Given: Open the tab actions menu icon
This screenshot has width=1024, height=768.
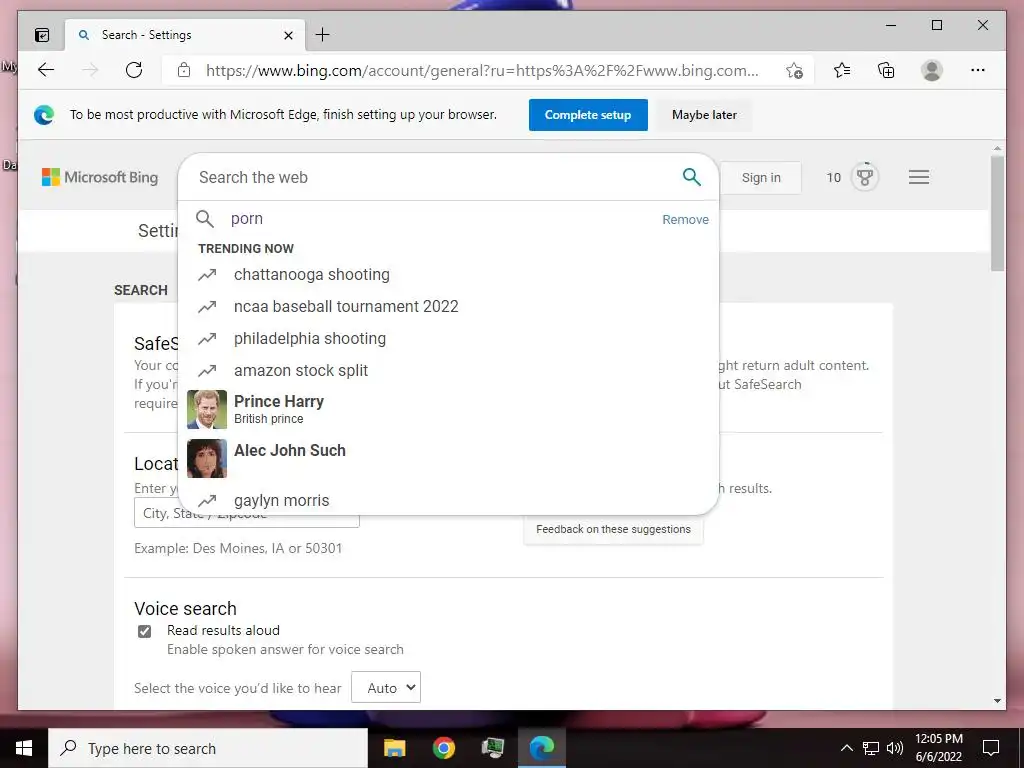Looking at the screenshot, I should [42, 35].
